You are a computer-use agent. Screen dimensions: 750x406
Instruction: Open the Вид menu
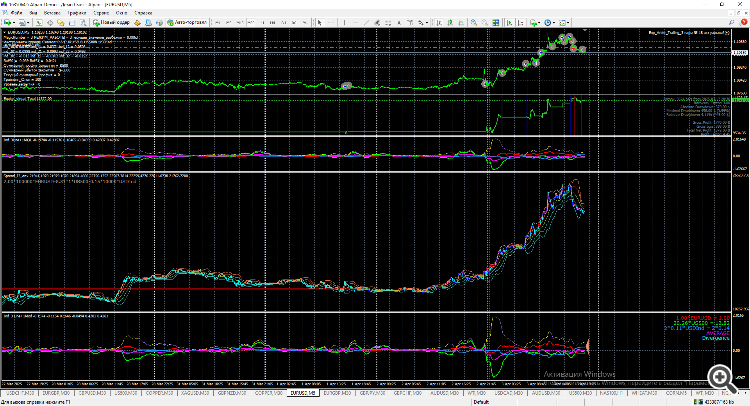click(33, 13)
